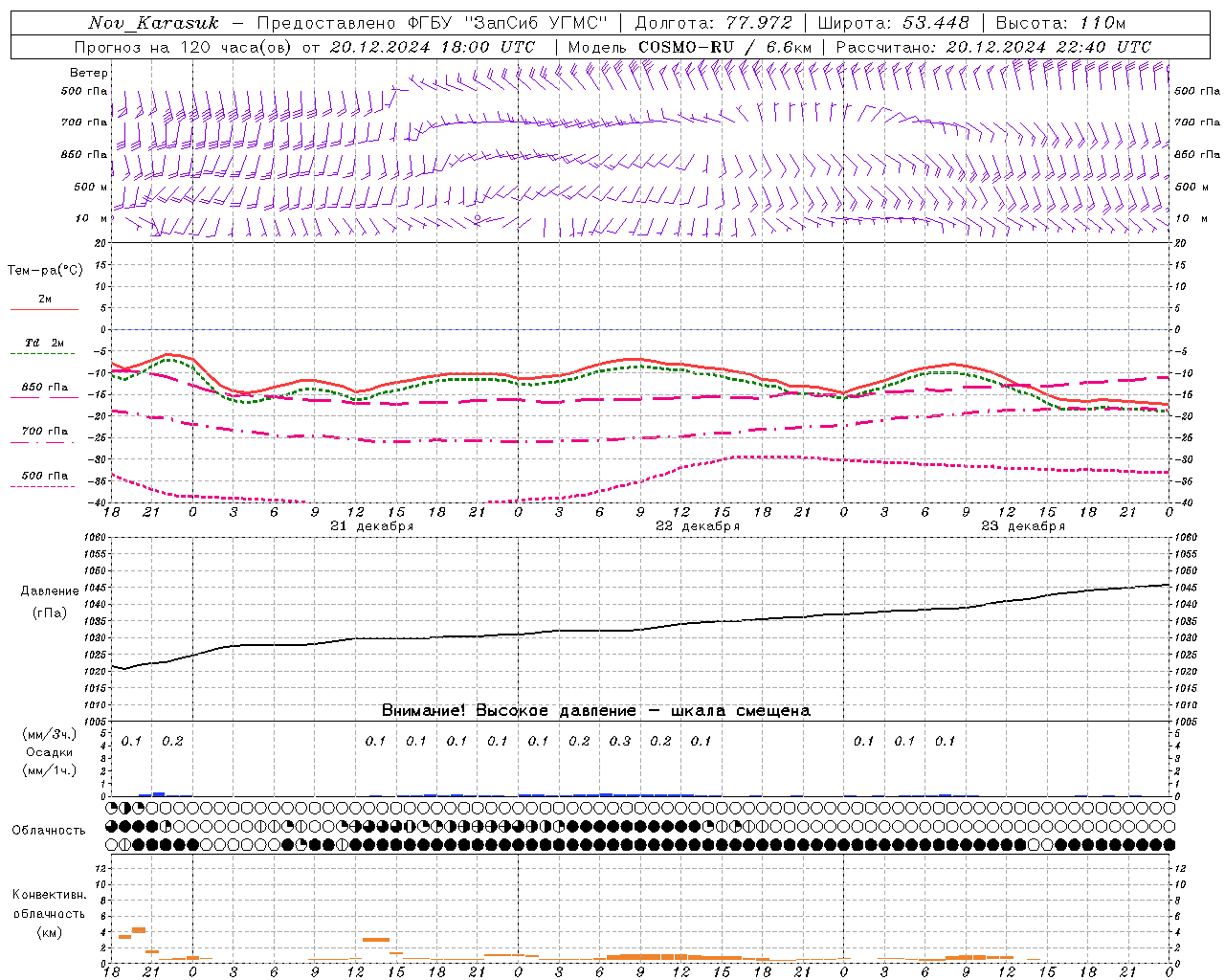1225x980 pixels.
Task: Click the Тем-ра(°C) temperature panel label
Action: (x=45, y=271)
